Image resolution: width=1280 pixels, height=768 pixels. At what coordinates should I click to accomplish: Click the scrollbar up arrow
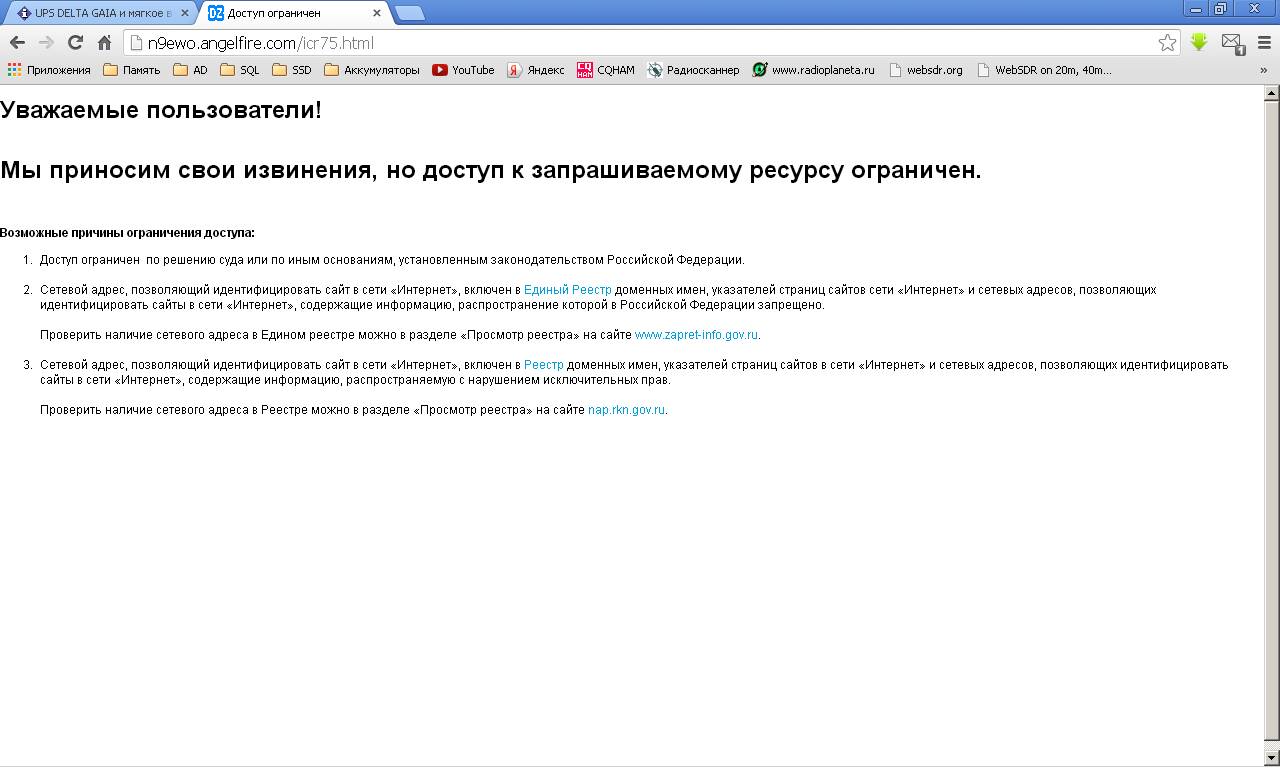(1272, 93)
